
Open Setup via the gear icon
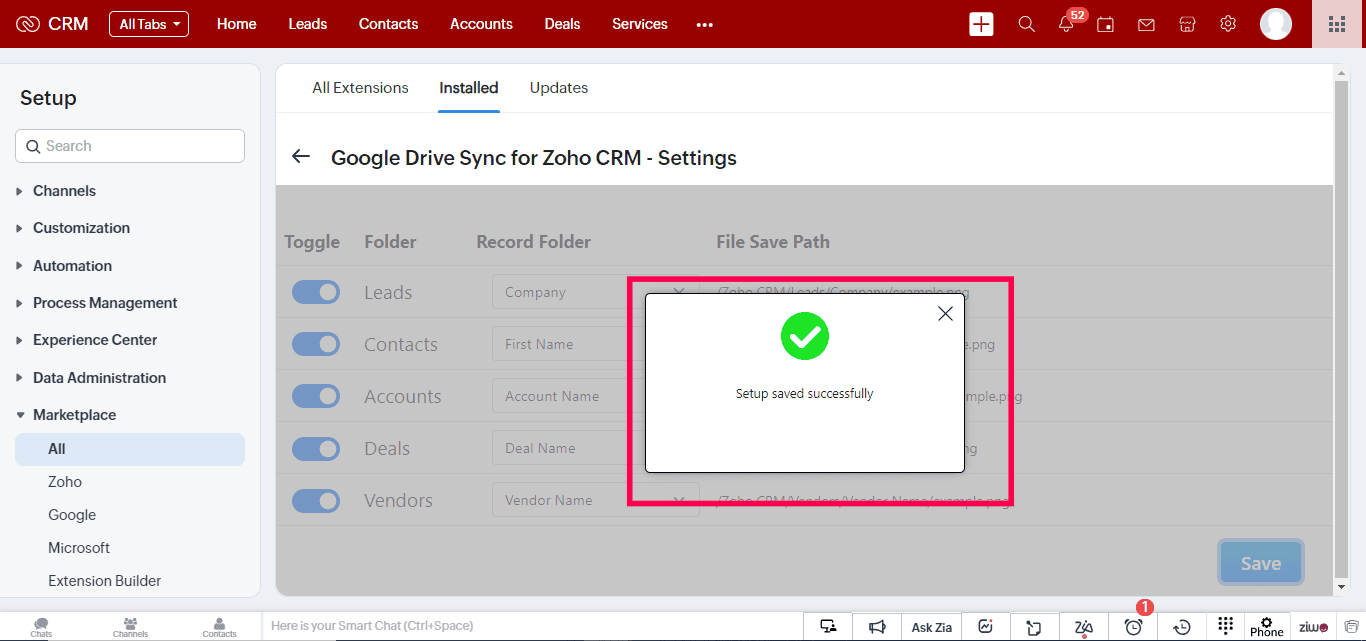[x=1228, y=24]
